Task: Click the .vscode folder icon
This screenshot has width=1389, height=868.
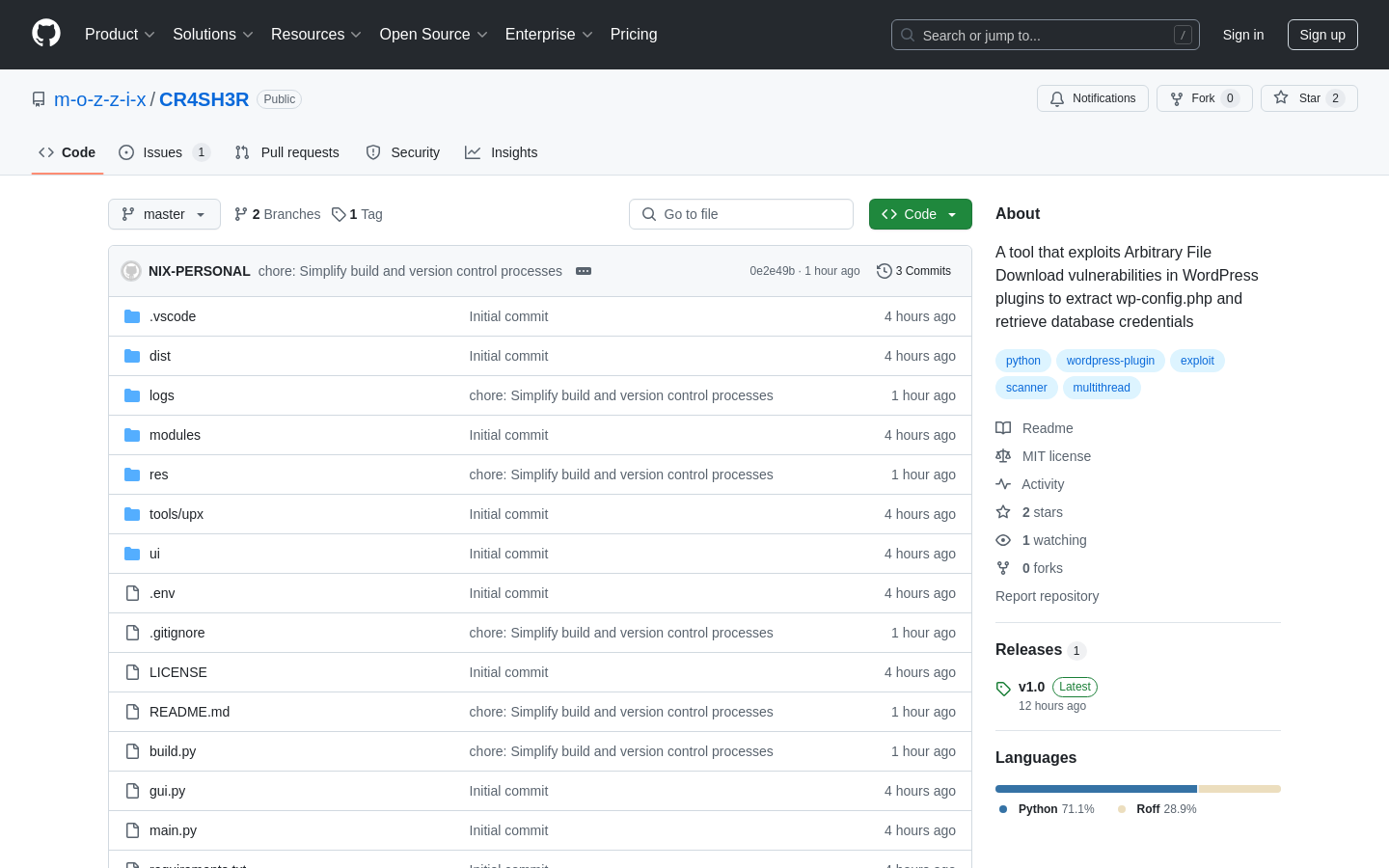Action: pyautogui.click(x=132, y=316)
